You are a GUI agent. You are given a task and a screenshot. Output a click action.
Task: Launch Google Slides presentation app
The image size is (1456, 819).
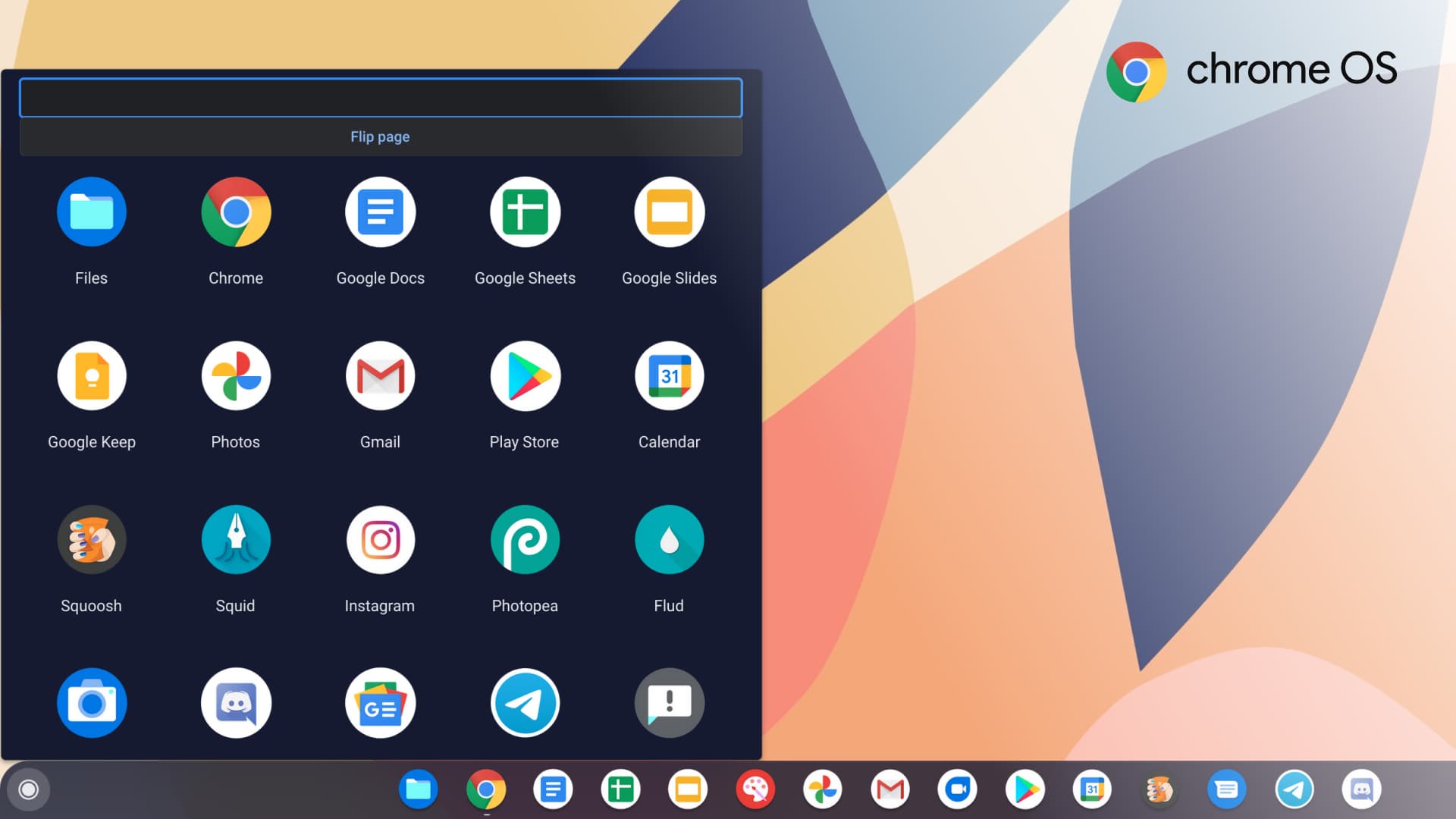click(669, 211)
